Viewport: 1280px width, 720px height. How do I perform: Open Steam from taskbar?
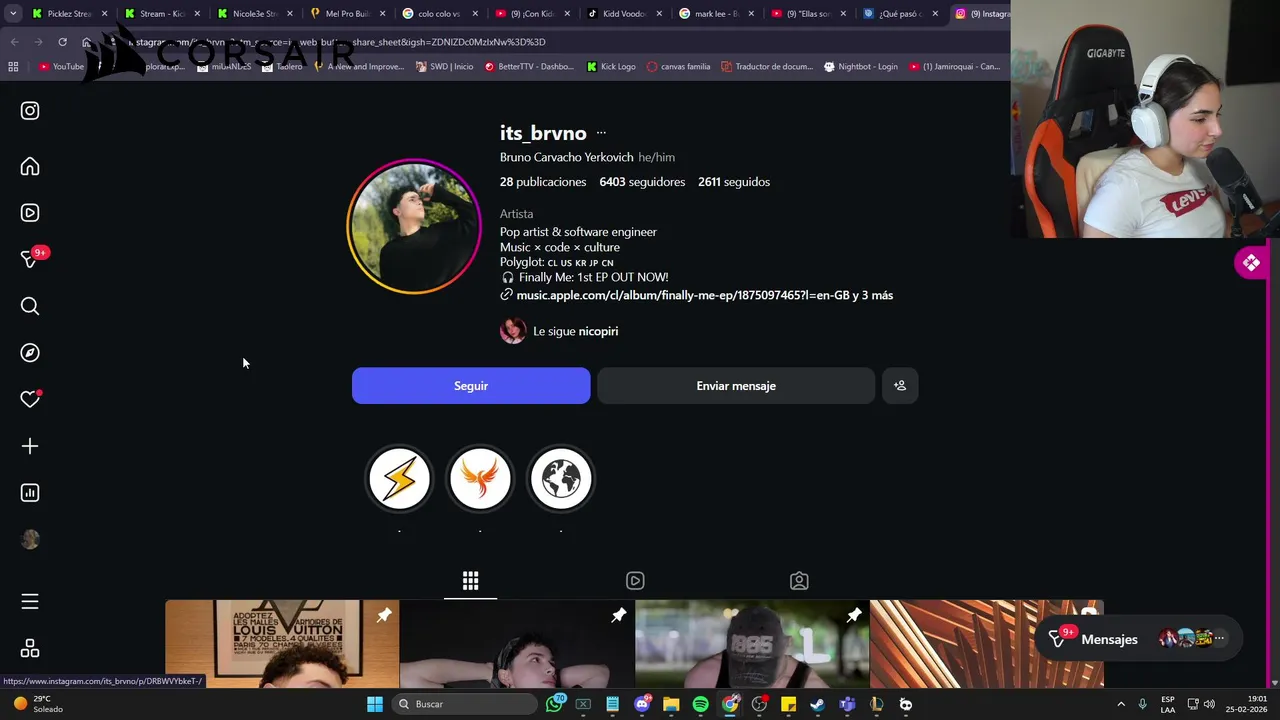click(x=817, y=704)
